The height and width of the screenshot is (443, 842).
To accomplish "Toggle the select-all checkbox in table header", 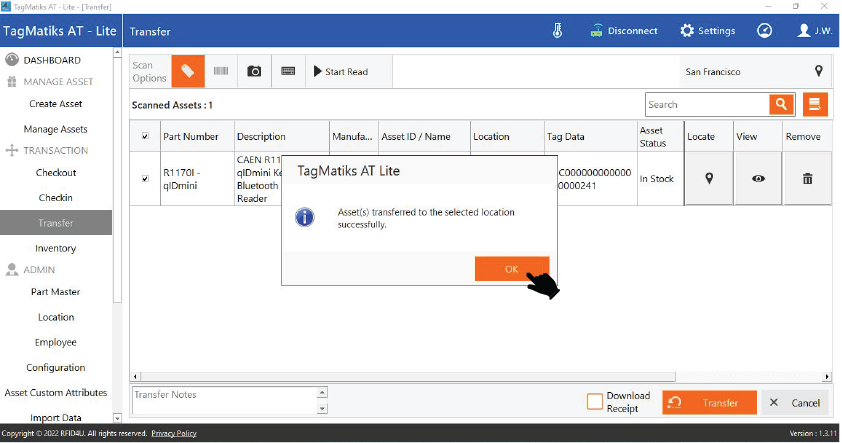I will (145, 137).
